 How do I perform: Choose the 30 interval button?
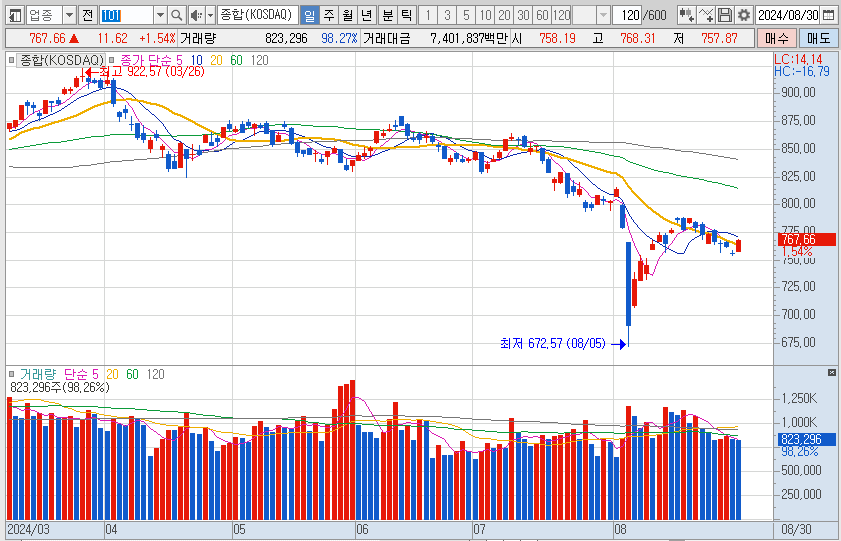[523, 15]
